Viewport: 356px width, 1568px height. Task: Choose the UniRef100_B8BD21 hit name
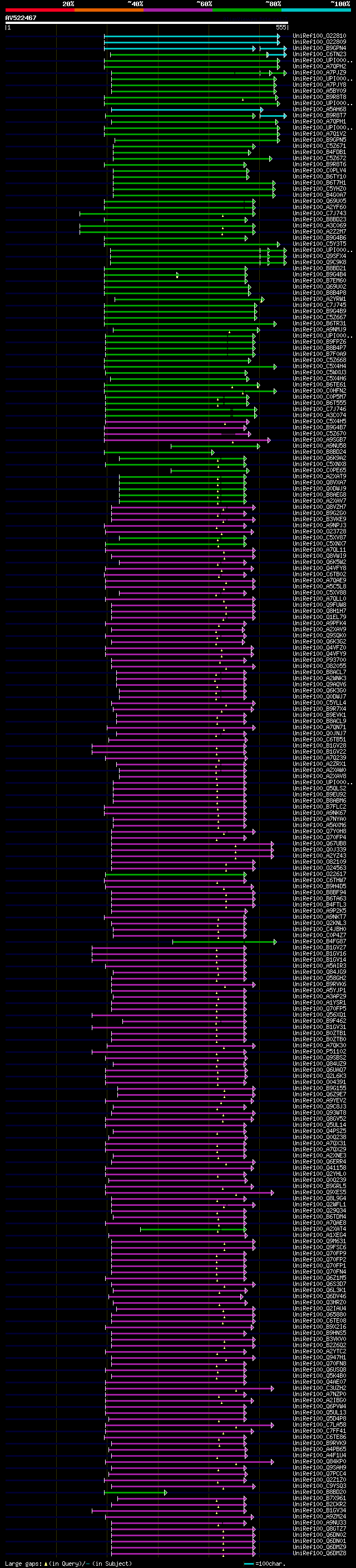[x=319, y=269]
